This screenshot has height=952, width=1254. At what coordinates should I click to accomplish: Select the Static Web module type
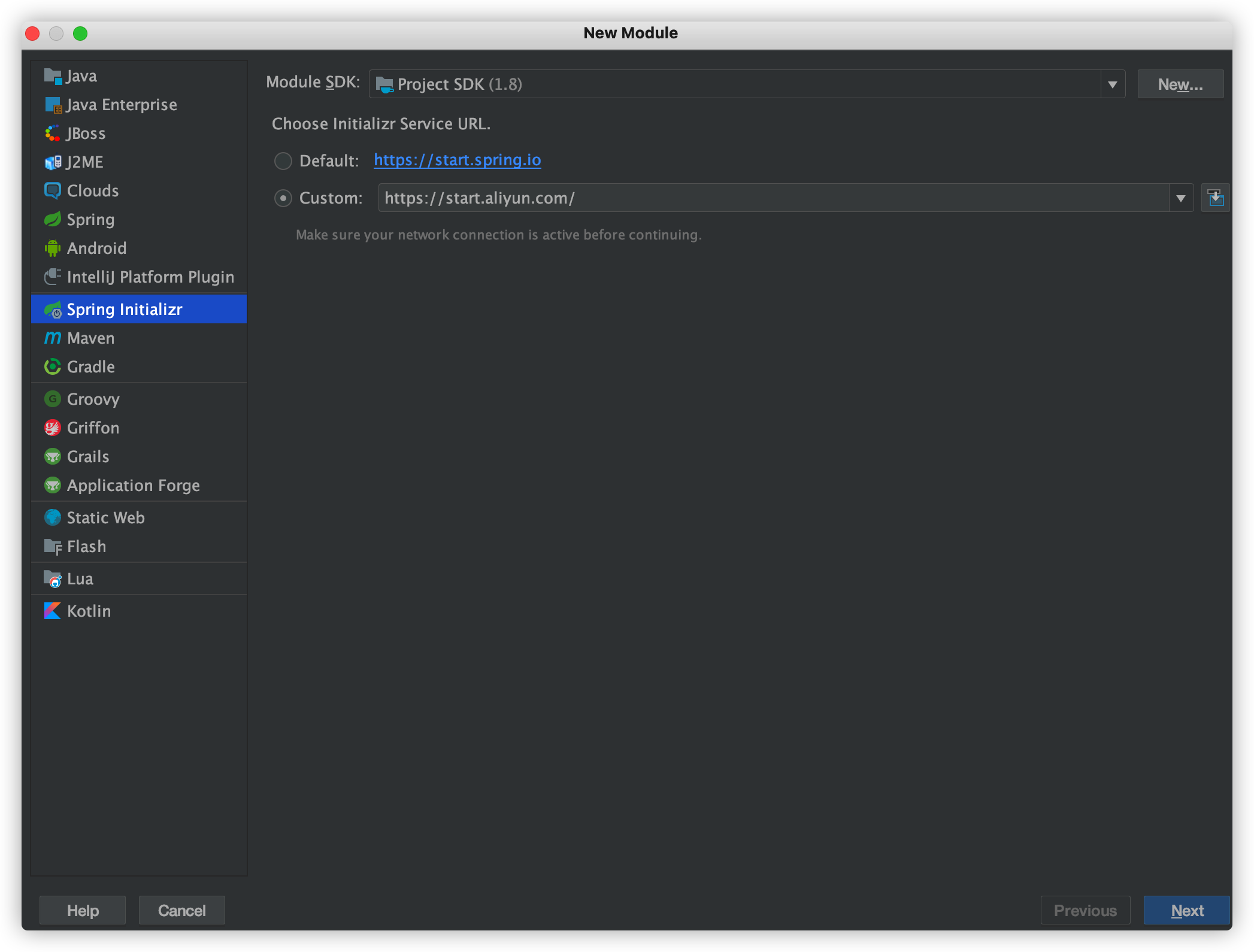click(x=139, y=518)
